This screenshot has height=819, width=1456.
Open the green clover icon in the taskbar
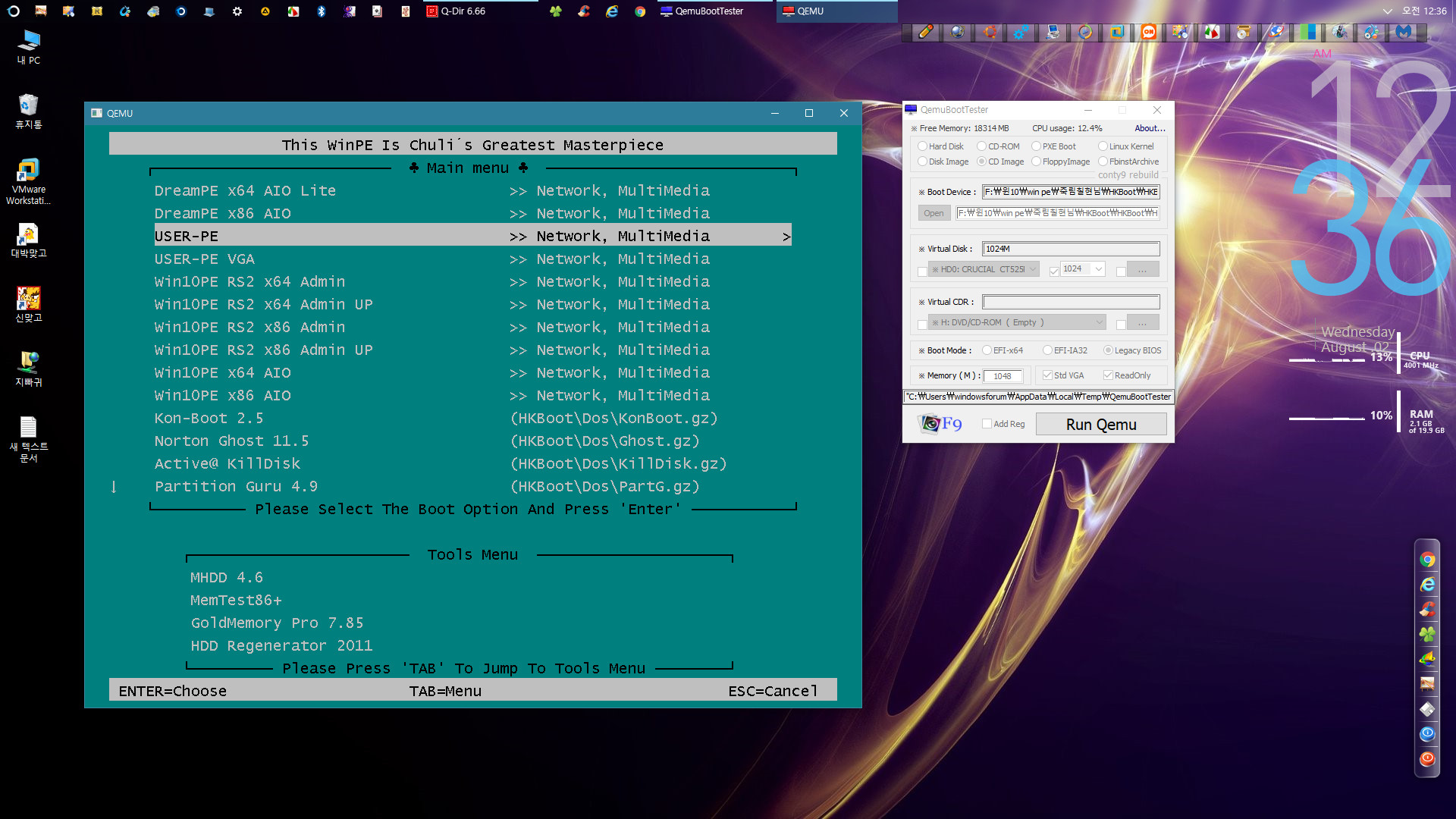pyautogui.click(x=556, y=11)
